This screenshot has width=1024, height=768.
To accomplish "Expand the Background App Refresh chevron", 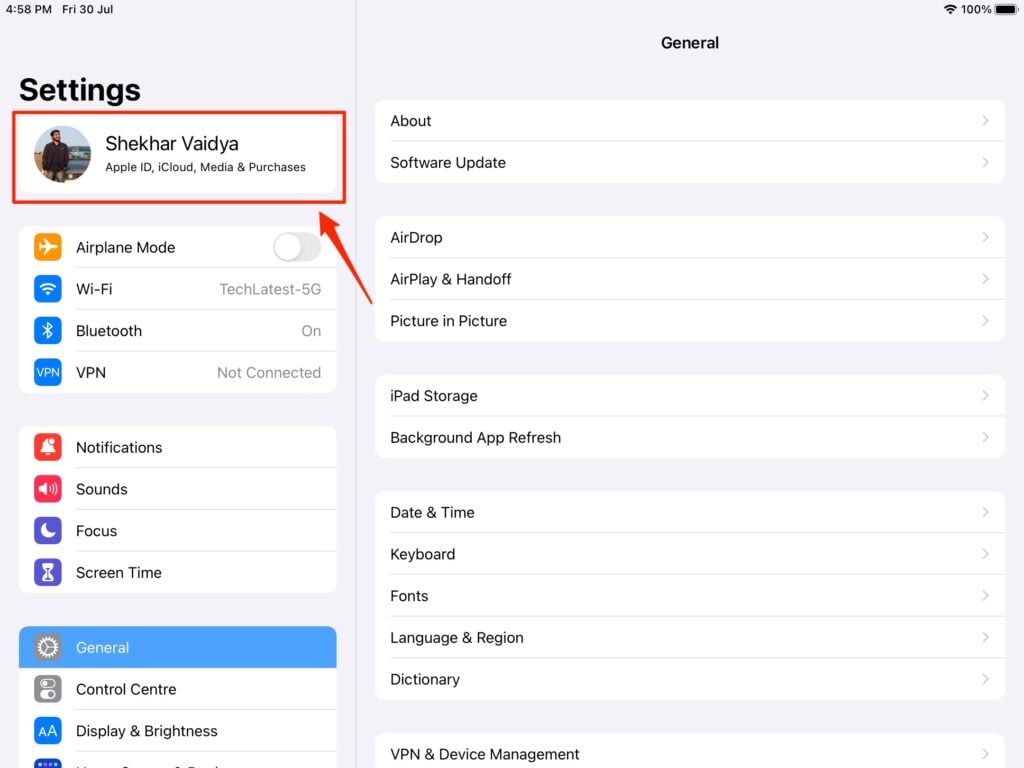I will (985, 438).
